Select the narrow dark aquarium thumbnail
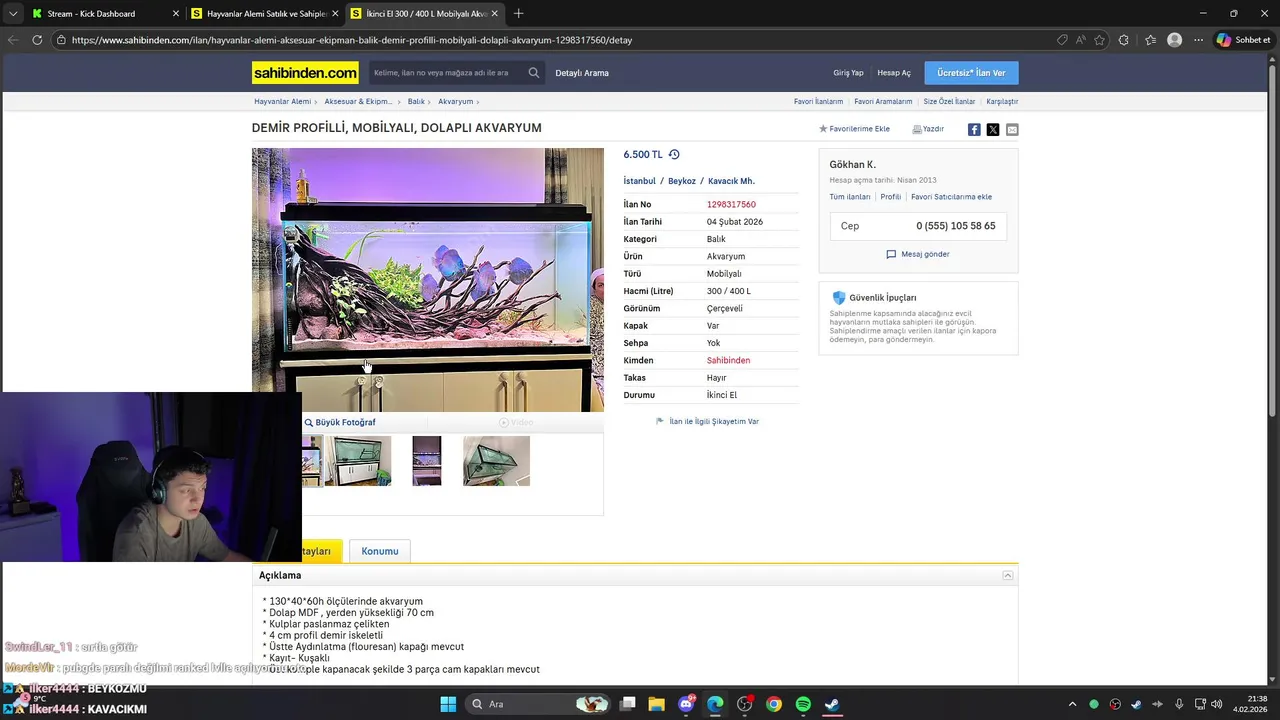Screen dimensions: 1280x720 tap(427, 461)
